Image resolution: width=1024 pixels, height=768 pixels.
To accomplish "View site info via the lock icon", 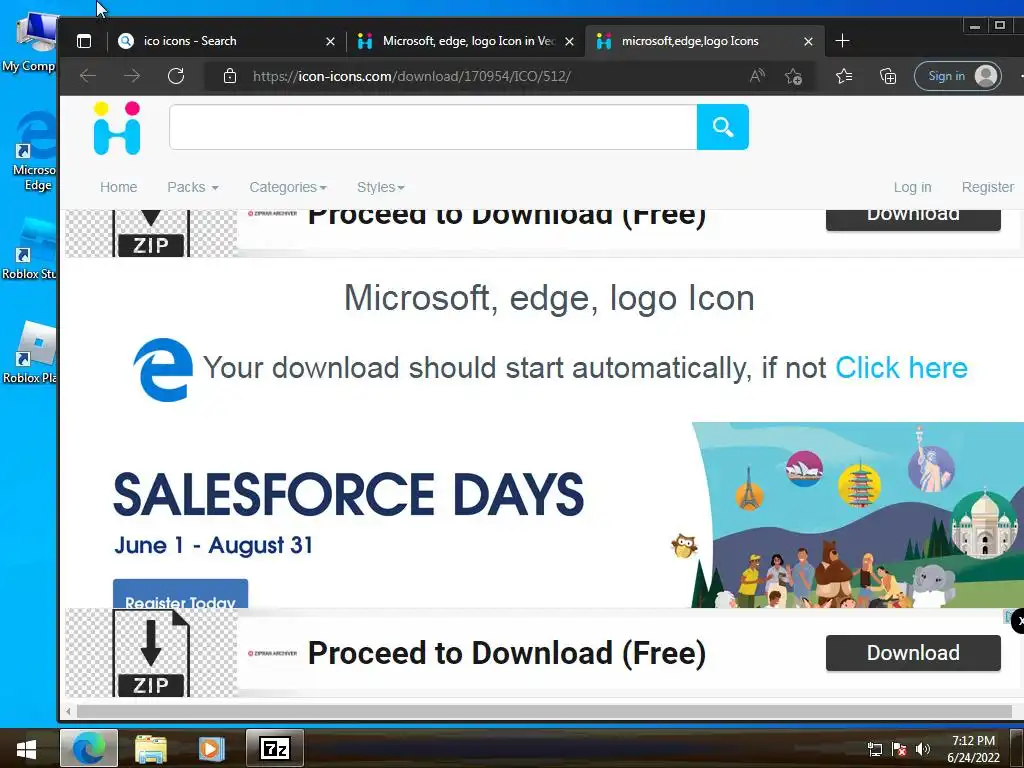I will tap(230, 76).
